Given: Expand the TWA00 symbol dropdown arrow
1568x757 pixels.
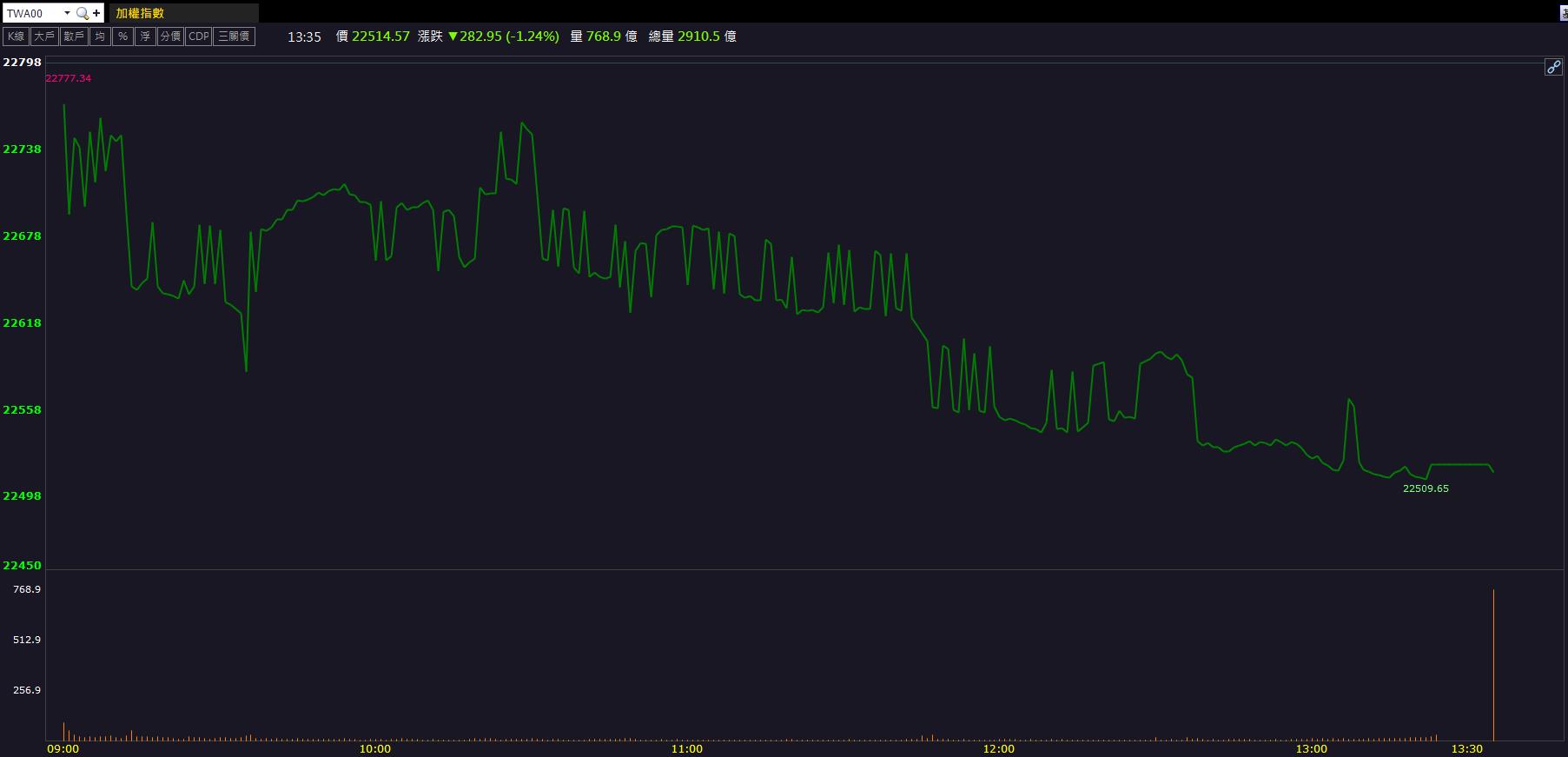Looking at the screenshot, I should click(x=67, y=13).
